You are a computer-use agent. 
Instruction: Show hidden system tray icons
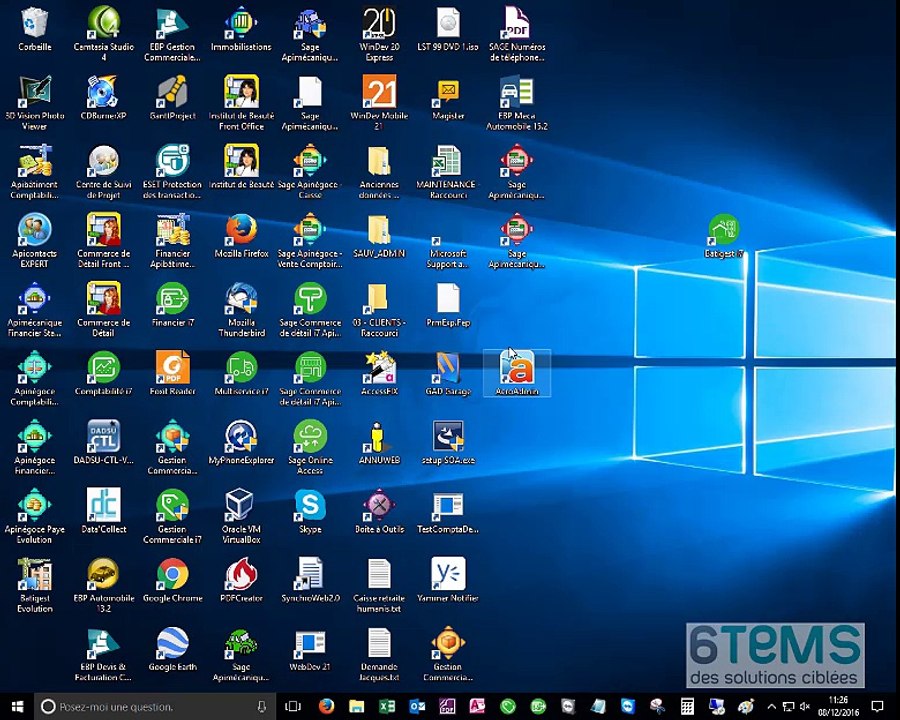(x=771, y=706)
